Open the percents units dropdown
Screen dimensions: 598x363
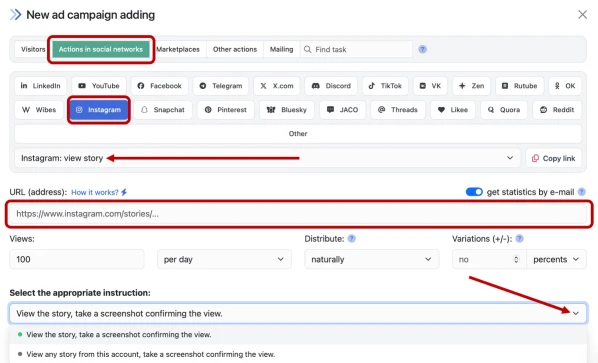[556, 259]
